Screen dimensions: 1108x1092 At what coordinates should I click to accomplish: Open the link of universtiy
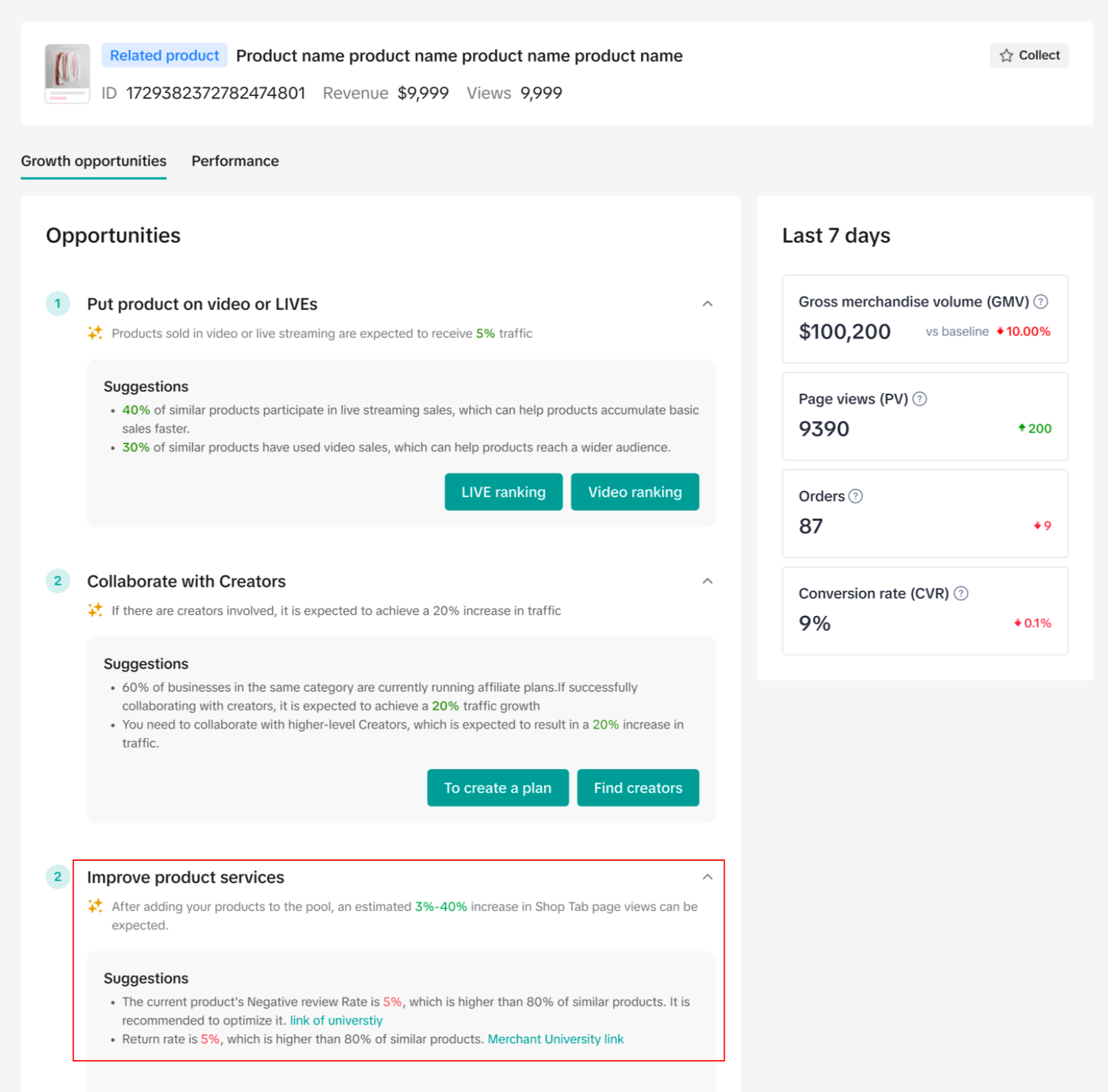coord(336,1021)
